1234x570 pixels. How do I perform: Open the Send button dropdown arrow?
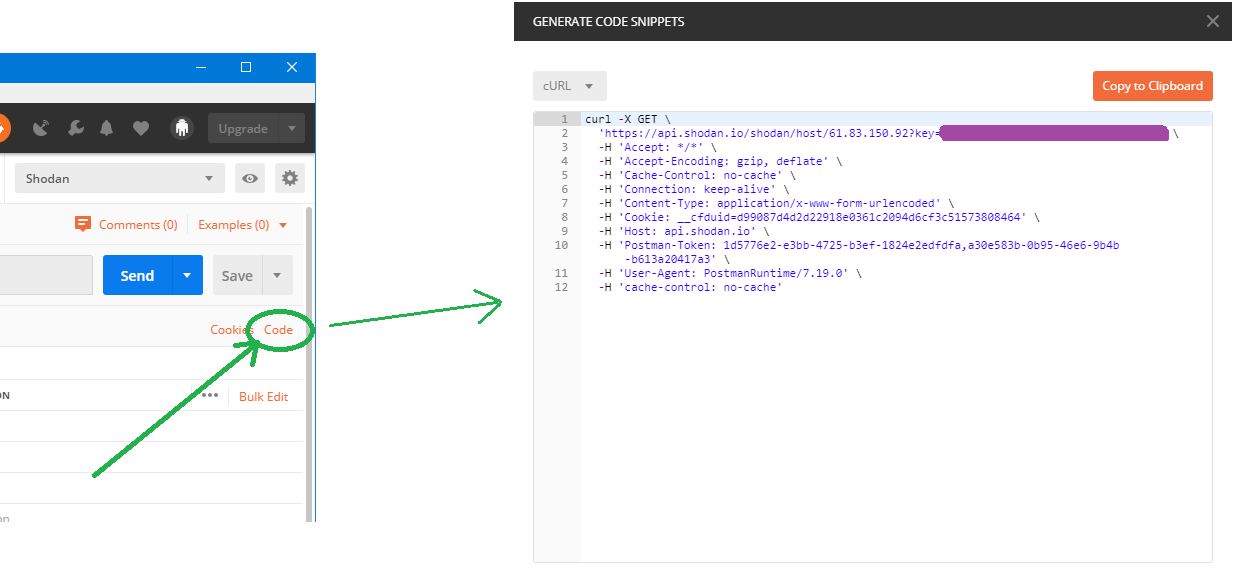coord(187,275)
